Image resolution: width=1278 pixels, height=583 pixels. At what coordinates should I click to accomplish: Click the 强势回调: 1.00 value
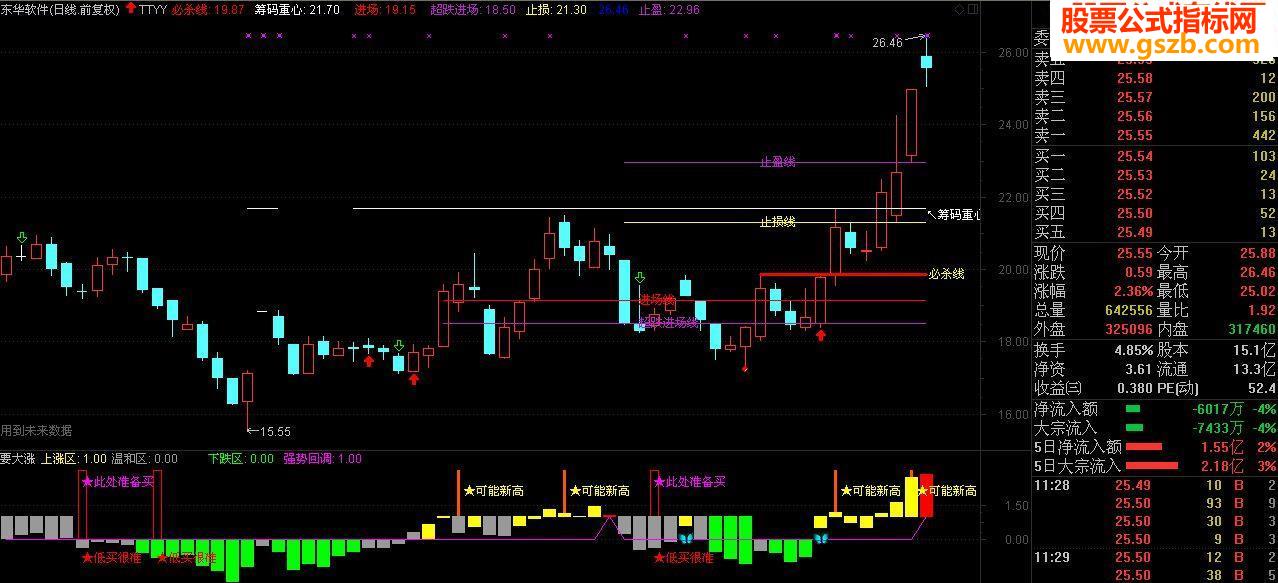tap(322, 459)
